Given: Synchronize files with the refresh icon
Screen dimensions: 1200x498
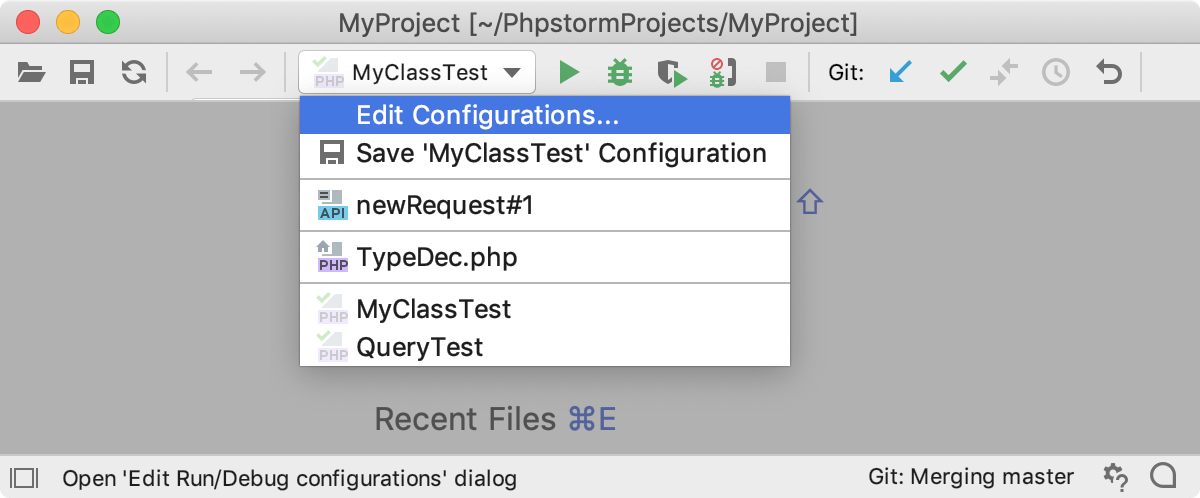Looking at the screenshot, I should [133, 72].
